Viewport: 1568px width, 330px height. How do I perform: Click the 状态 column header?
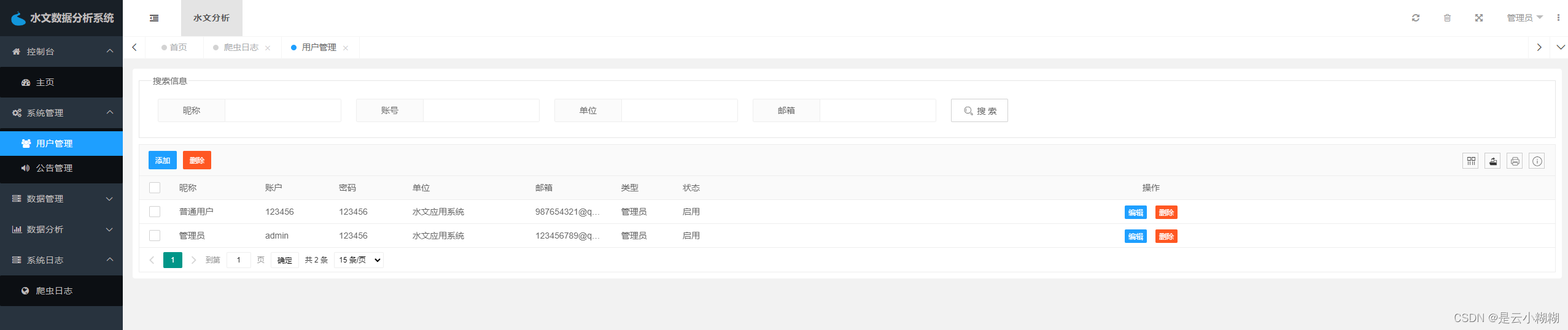[691, 188]
